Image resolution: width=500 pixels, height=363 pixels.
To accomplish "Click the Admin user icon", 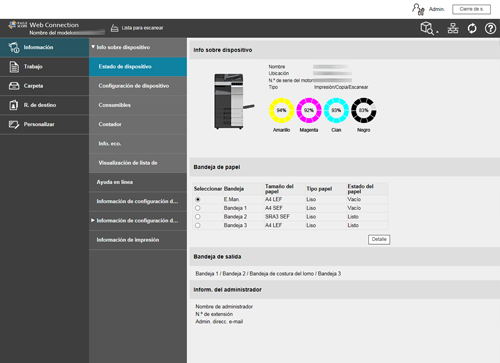I will pos(418,9).
